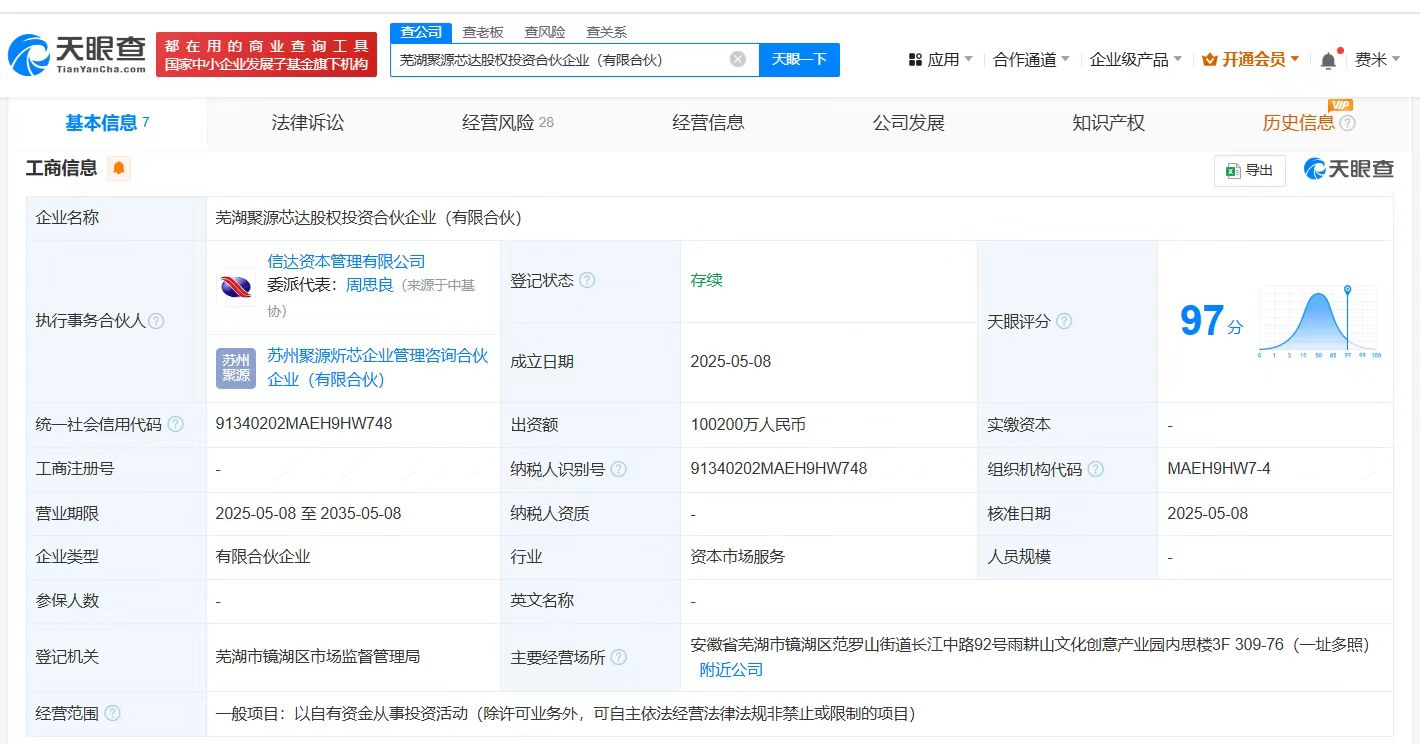Click help icon next to 主要经营场所
Screen dimensions: 1420x744
pyautogui.click(x=619, y=657)
